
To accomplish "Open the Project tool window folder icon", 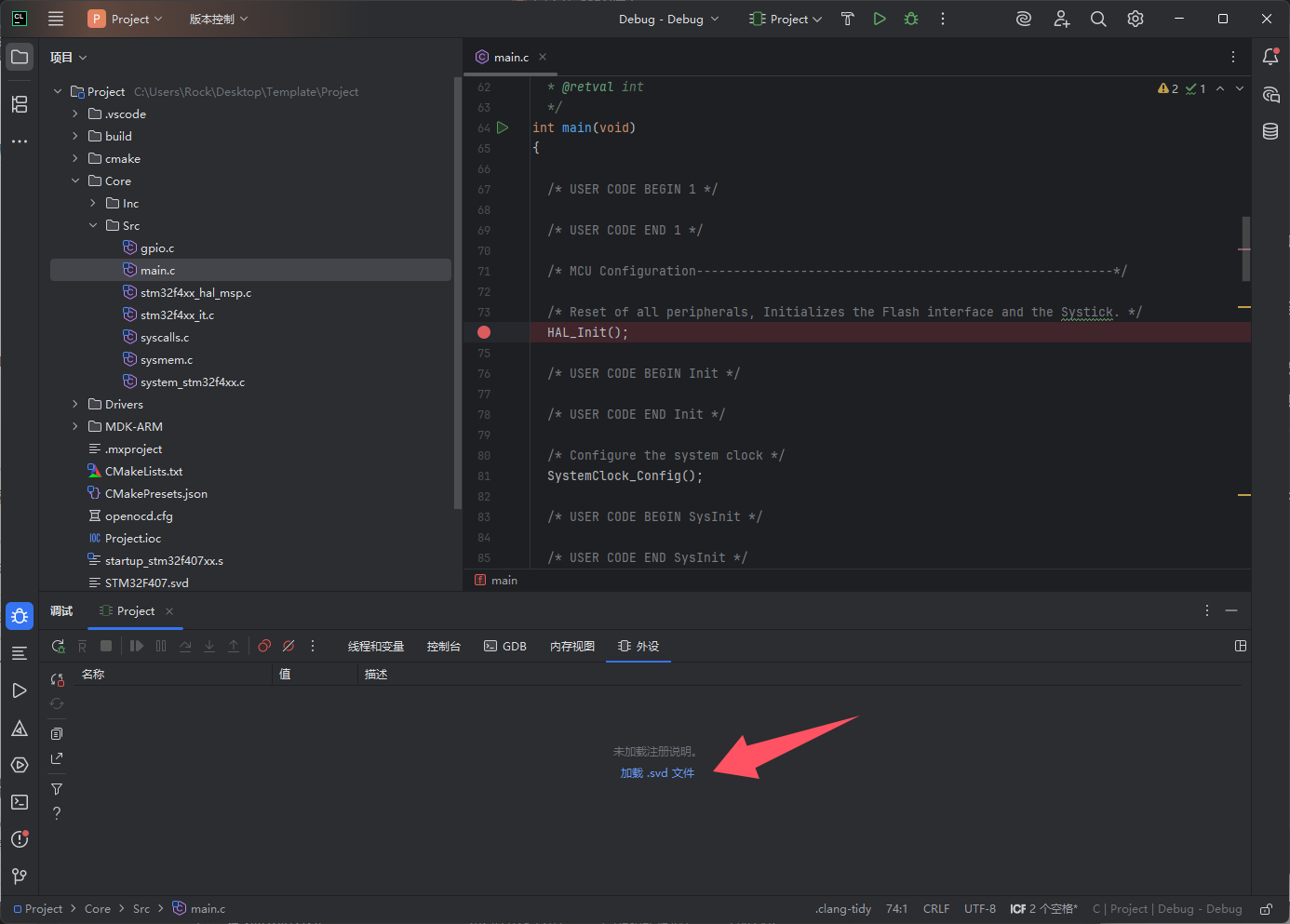I will pos(20,57).
